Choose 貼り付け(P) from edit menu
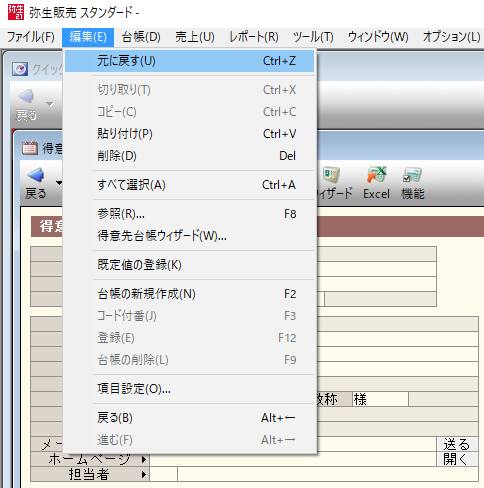Screen dimensions: 484x488 click(x=189, y=134)
